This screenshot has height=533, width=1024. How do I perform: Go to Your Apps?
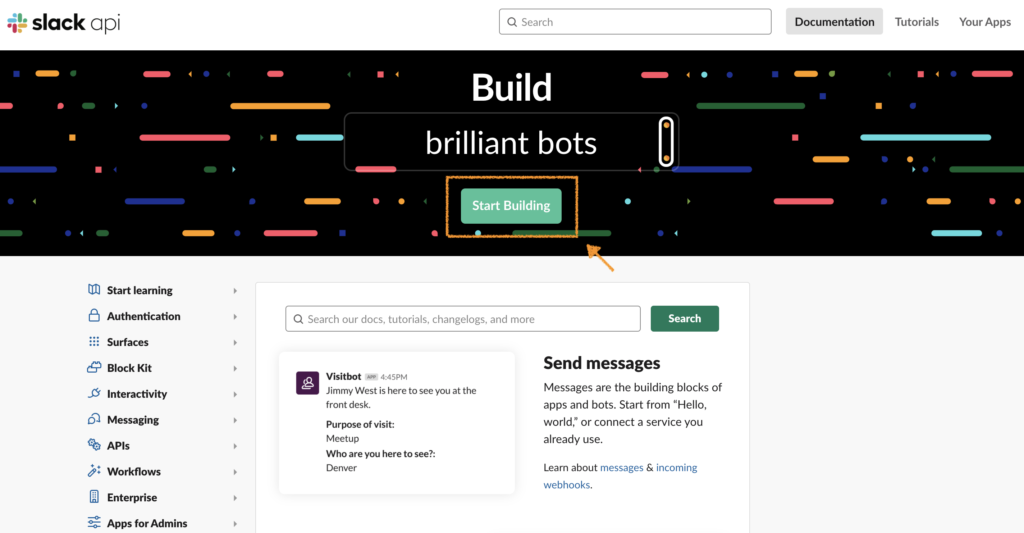tap(985, 22)
